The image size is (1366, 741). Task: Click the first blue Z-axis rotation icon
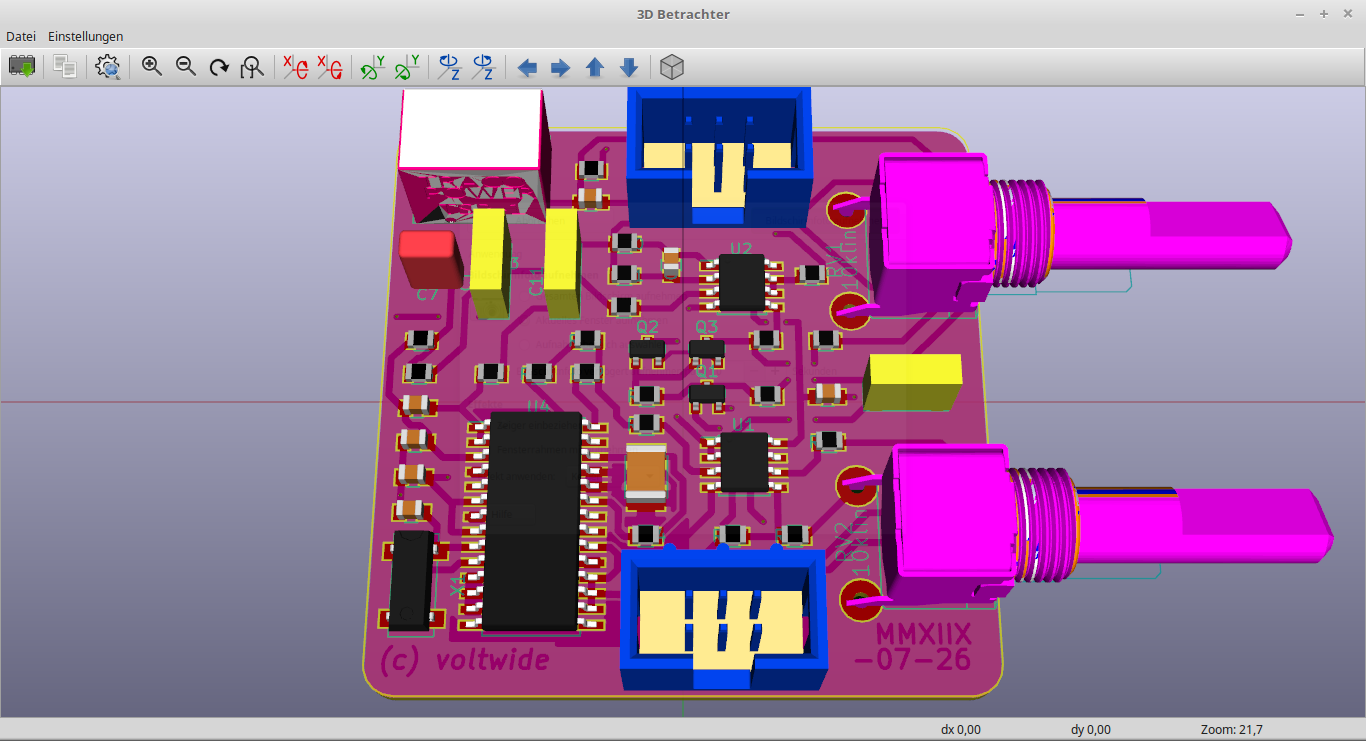pyautogui.click(x=450, y=67)
